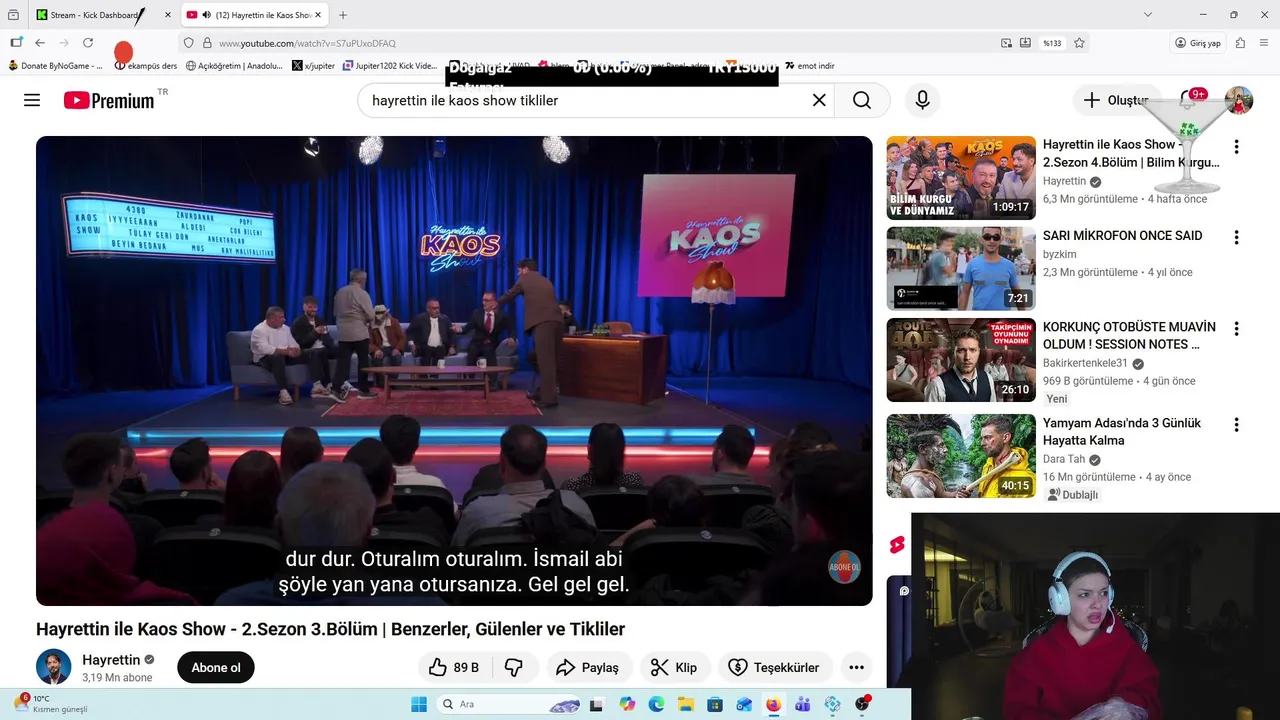Open KORKUNÇ OTOBÜSTE MUAVİN thumbnail
1280x720 pixels.
[x=961, y=360]
